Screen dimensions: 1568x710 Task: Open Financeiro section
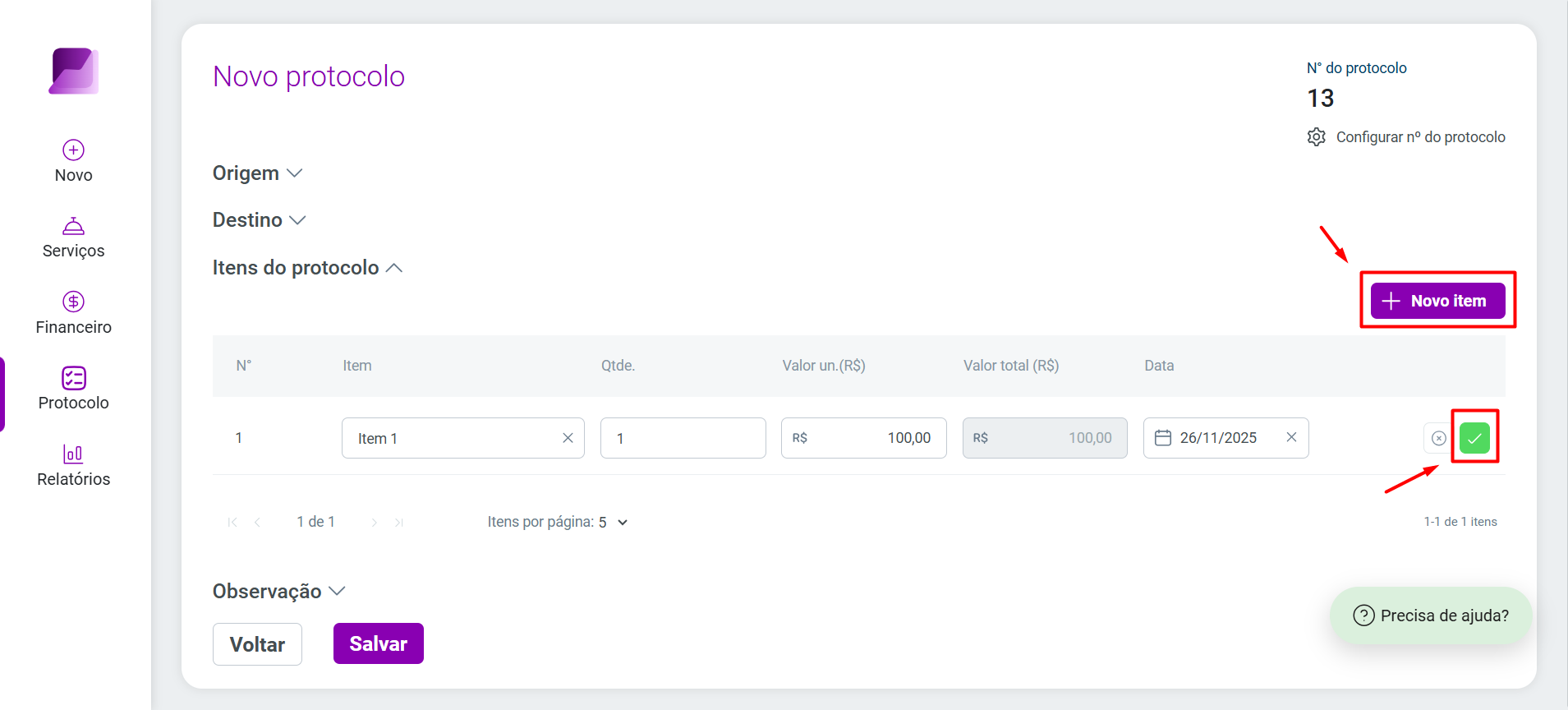click(73, 313)
